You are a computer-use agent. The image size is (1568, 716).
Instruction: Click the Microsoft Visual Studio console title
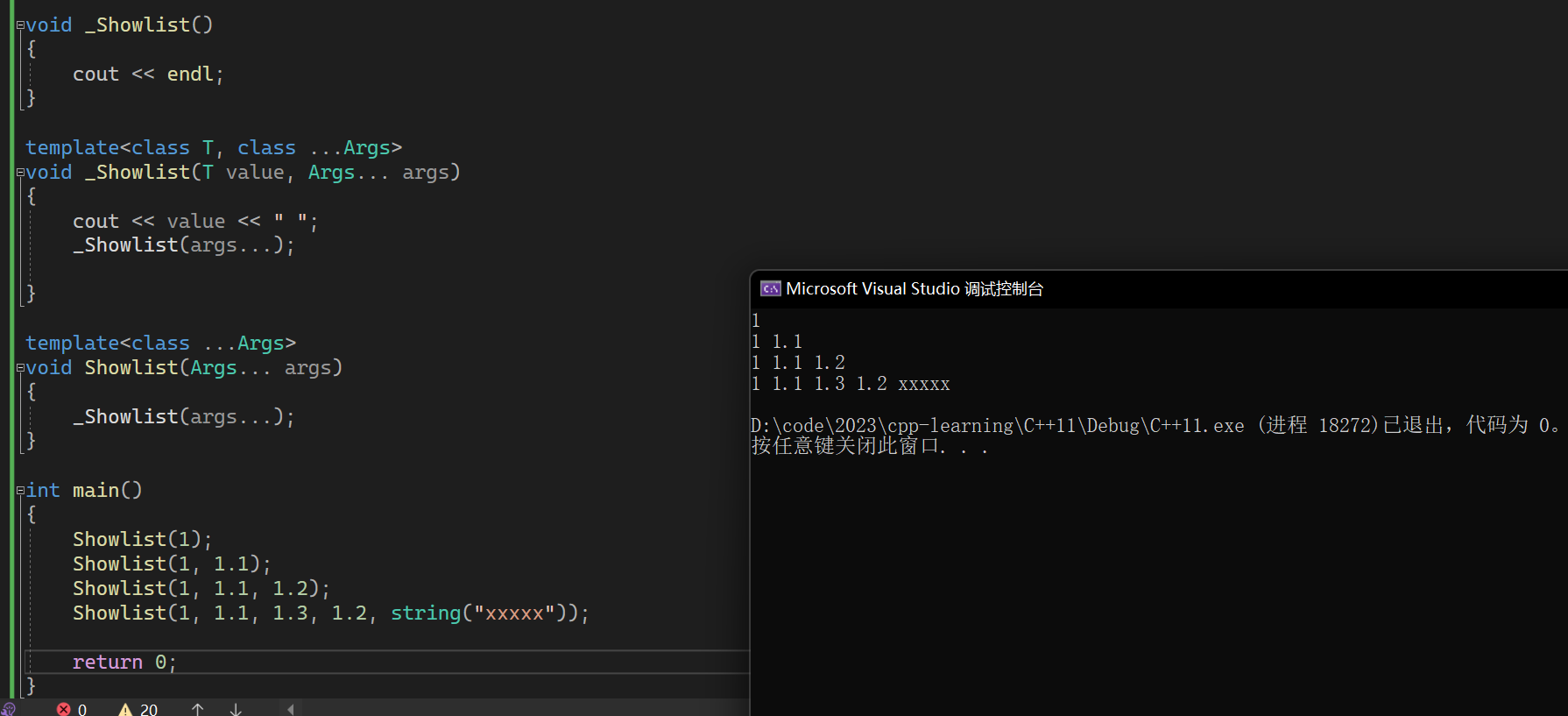click(x=915, y=288)
